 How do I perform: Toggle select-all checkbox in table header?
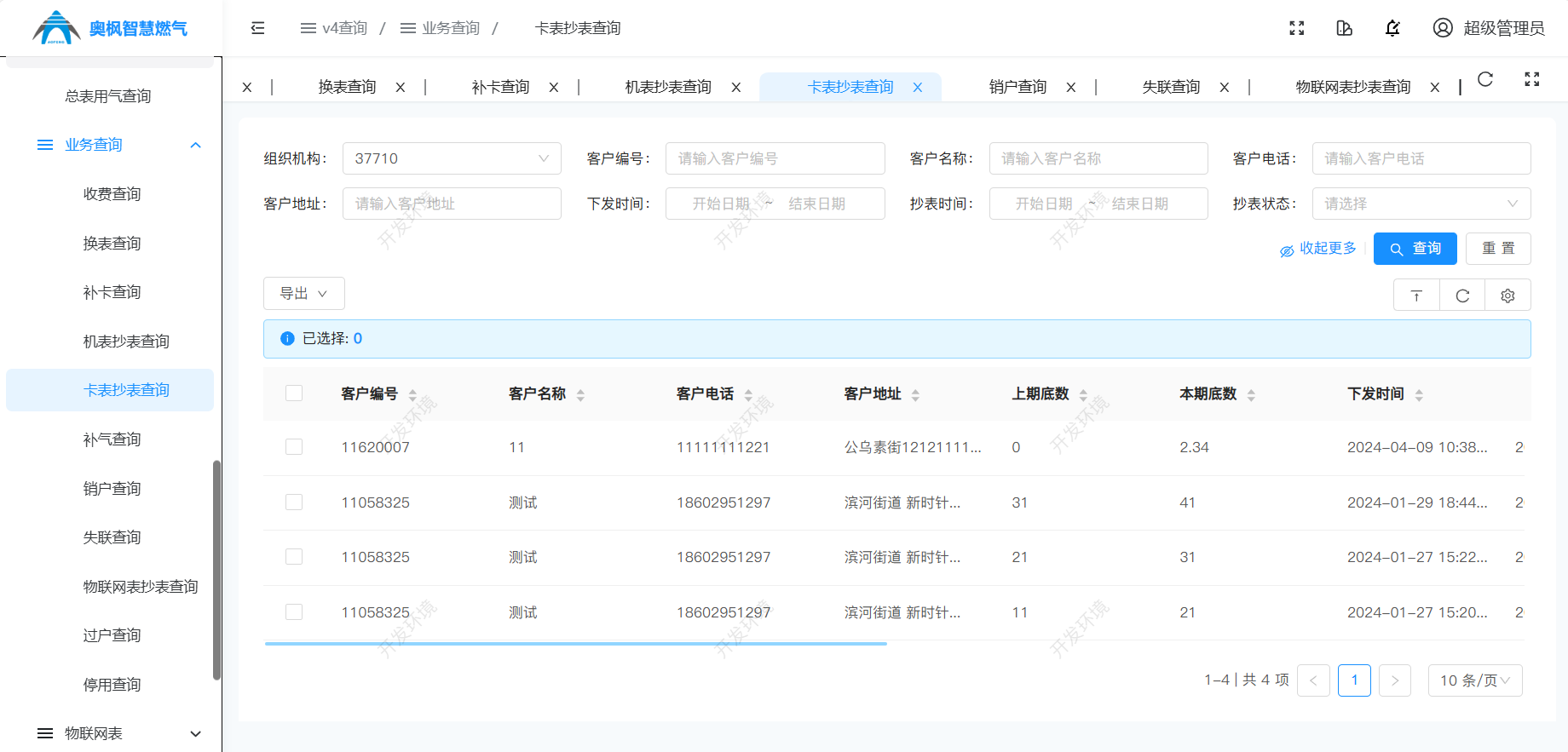294,393
